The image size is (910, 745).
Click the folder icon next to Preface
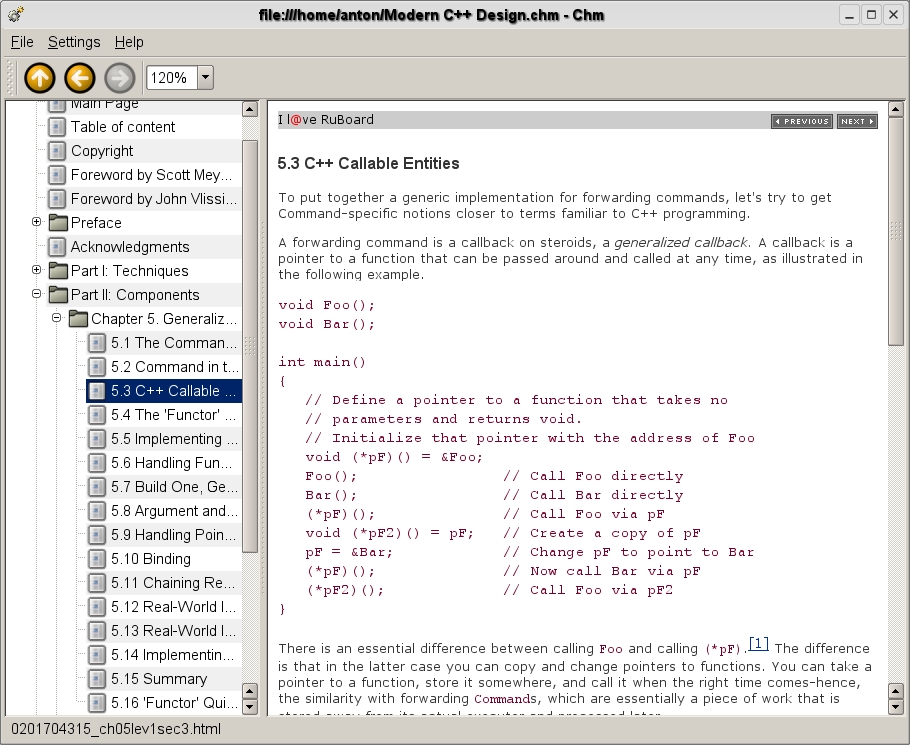[58, 222]
